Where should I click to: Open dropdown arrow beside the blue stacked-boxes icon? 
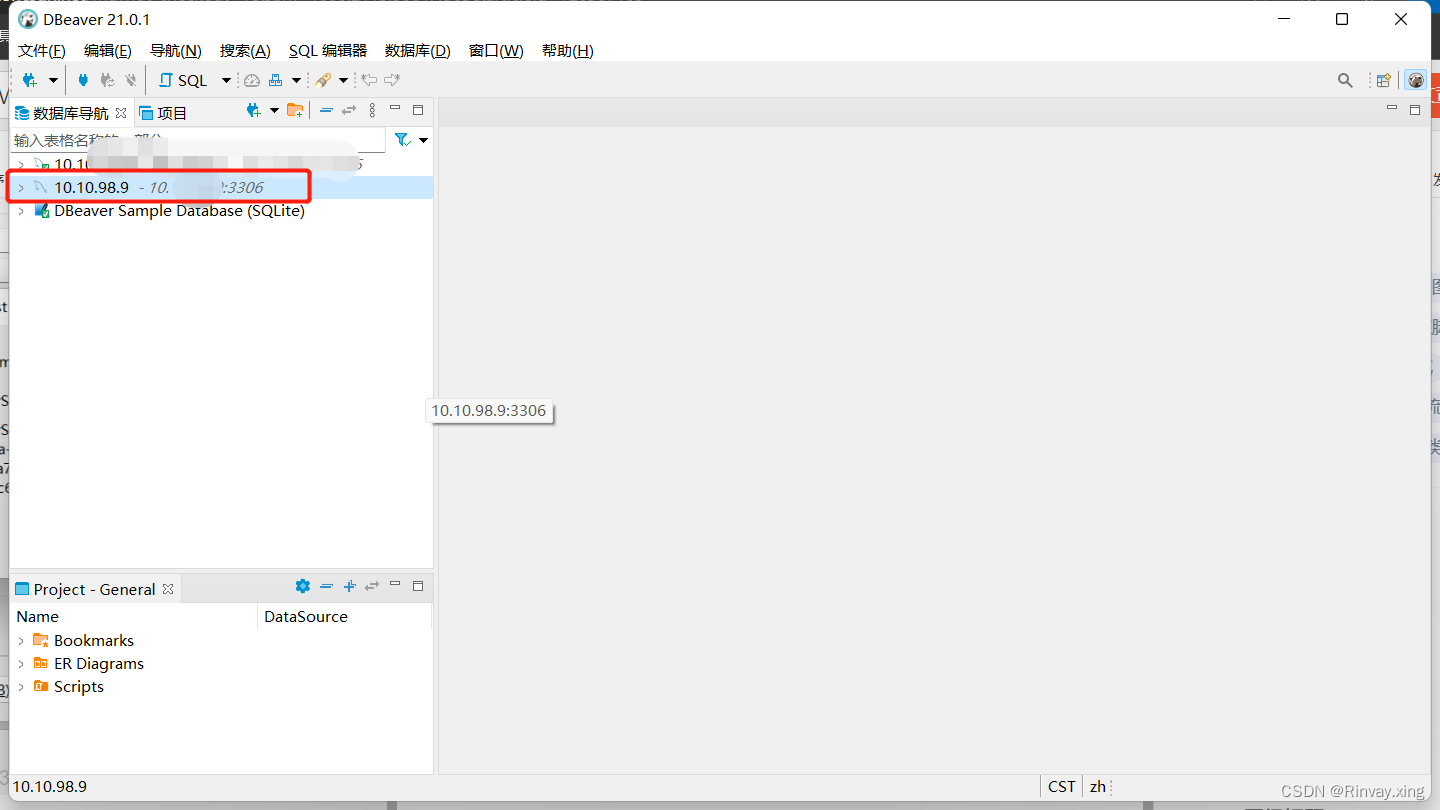pyautogui.click(x=296, y=80)
